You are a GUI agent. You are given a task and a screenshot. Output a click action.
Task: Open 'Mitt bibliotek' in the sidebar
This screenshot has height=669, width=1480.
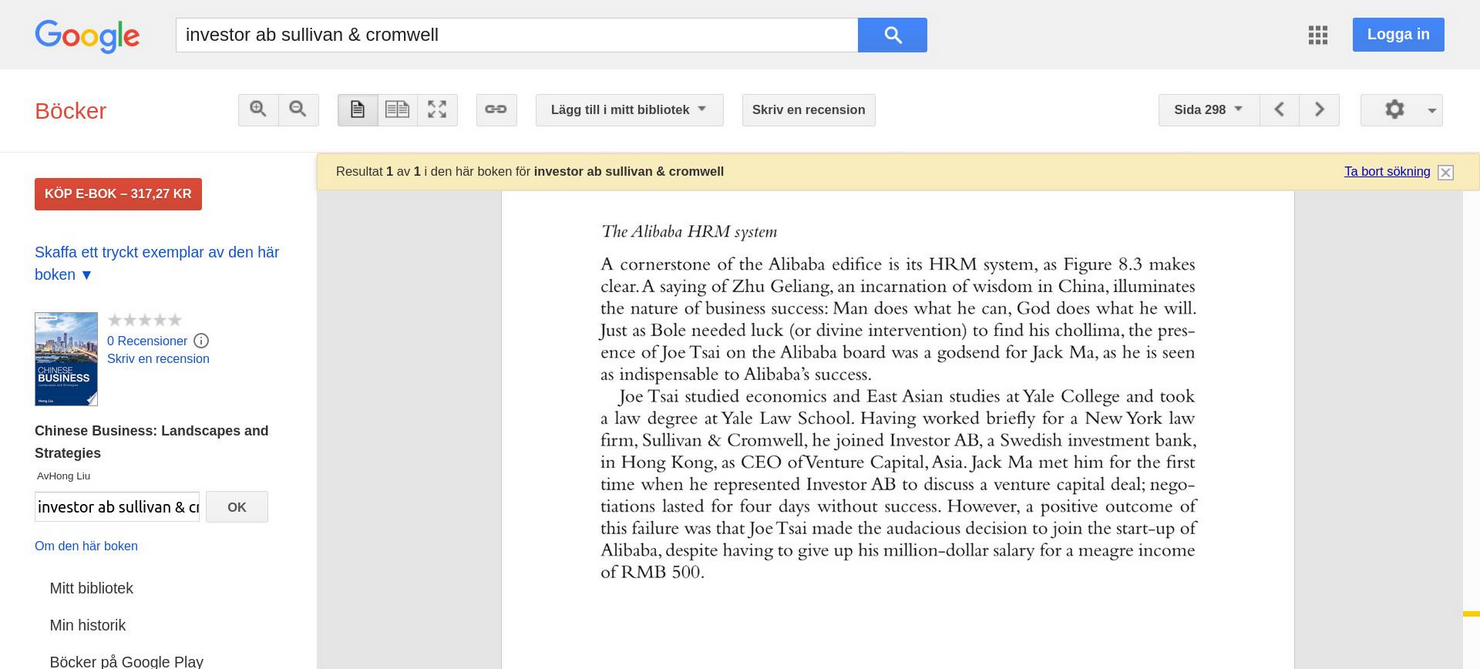coord(91,589)
